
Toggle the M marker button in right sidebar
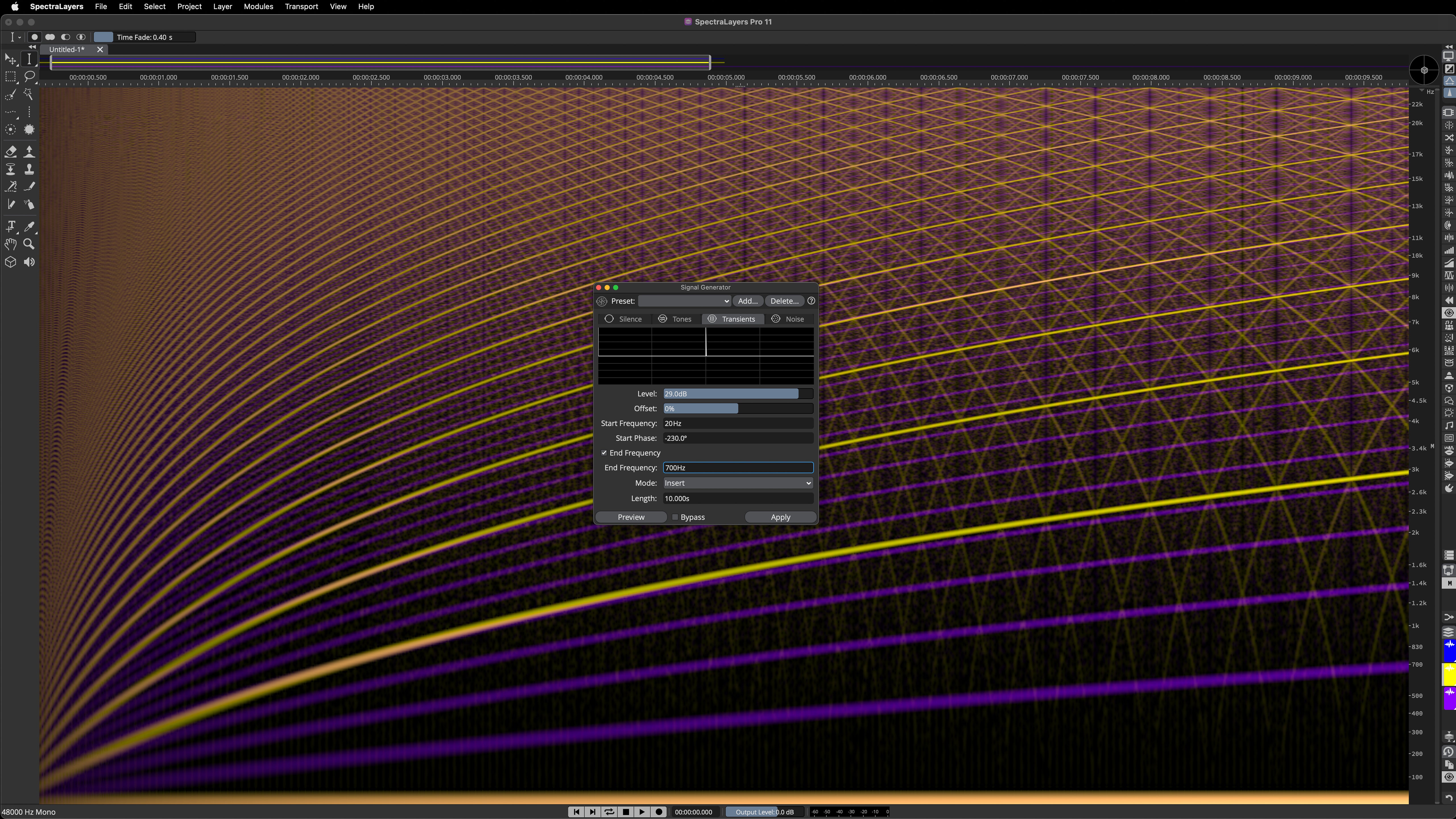(1449, 583)
